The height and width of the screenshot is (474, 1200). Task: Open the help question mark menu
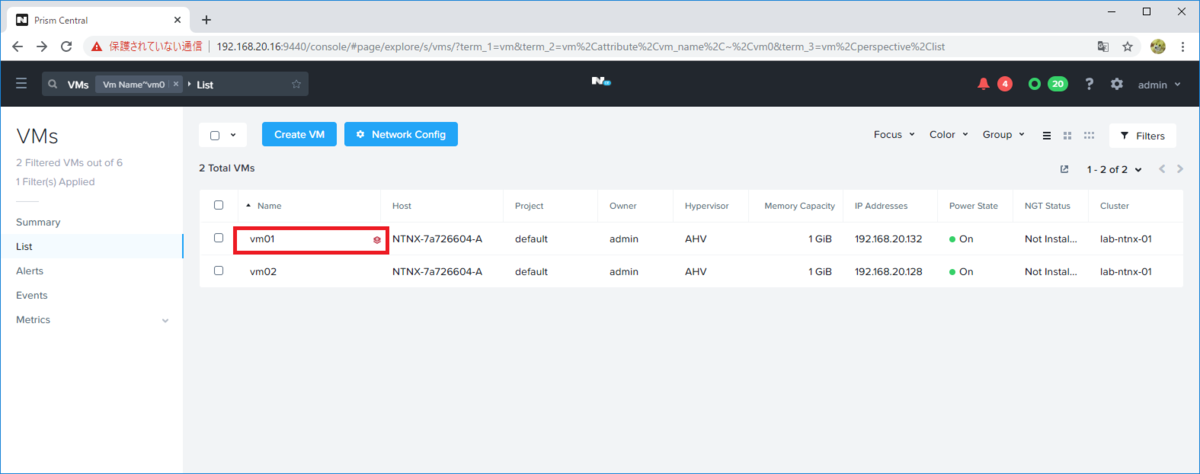point(1089,84)
